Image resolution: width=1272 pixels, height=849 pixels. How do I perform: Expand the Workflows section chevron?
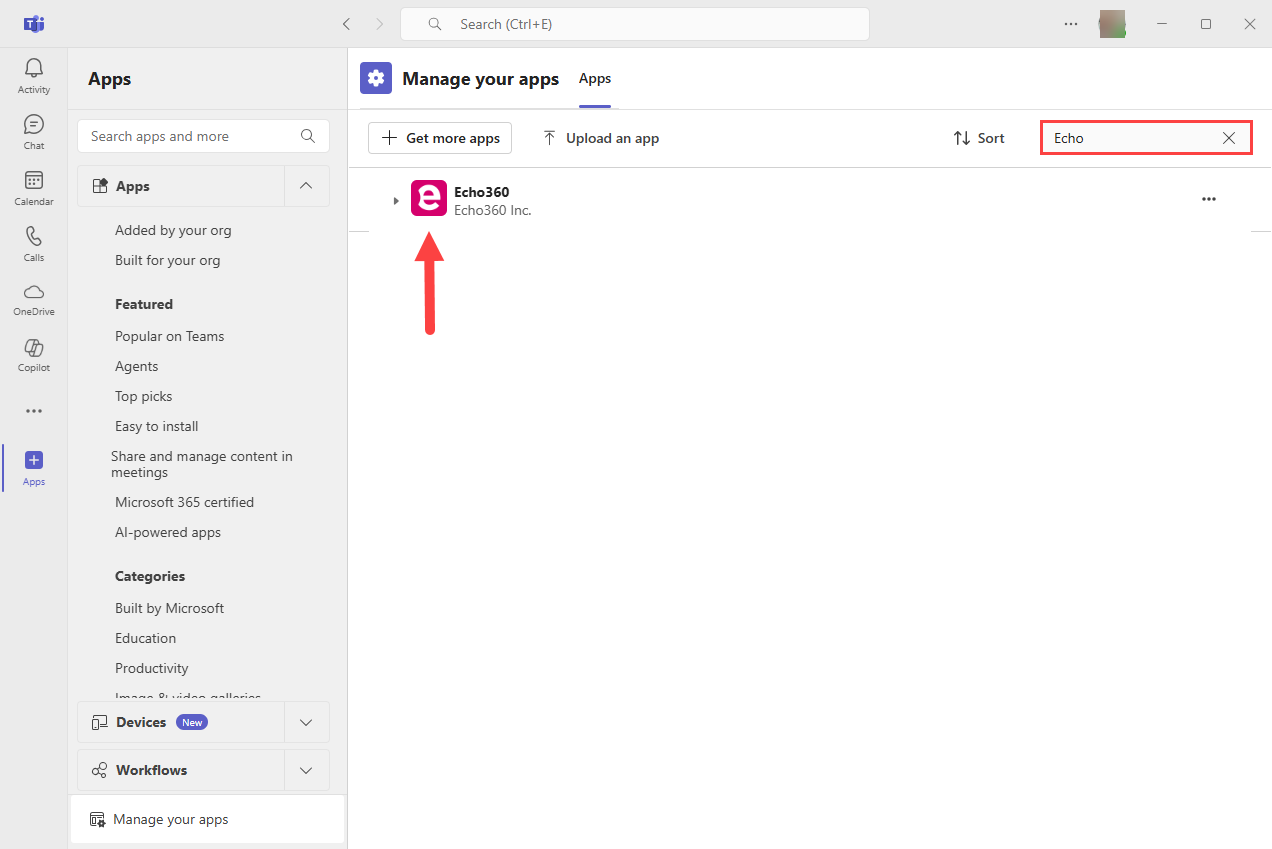[307, 770]
